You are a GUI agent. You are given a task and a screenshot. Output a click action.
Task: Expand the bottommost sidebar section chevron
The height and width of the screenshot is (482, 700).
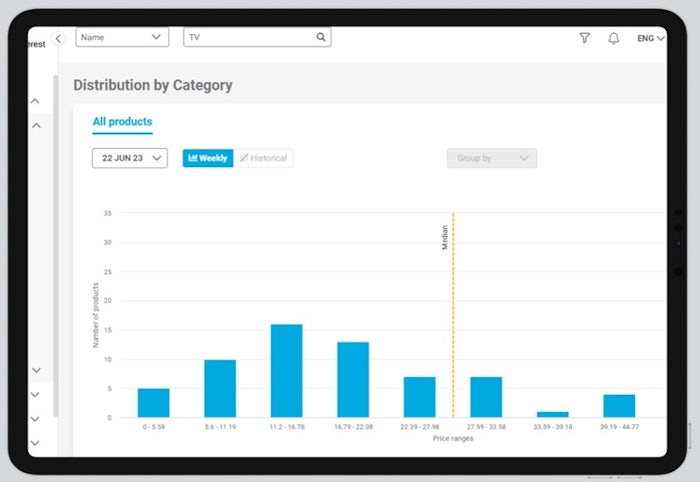point(35,442)
